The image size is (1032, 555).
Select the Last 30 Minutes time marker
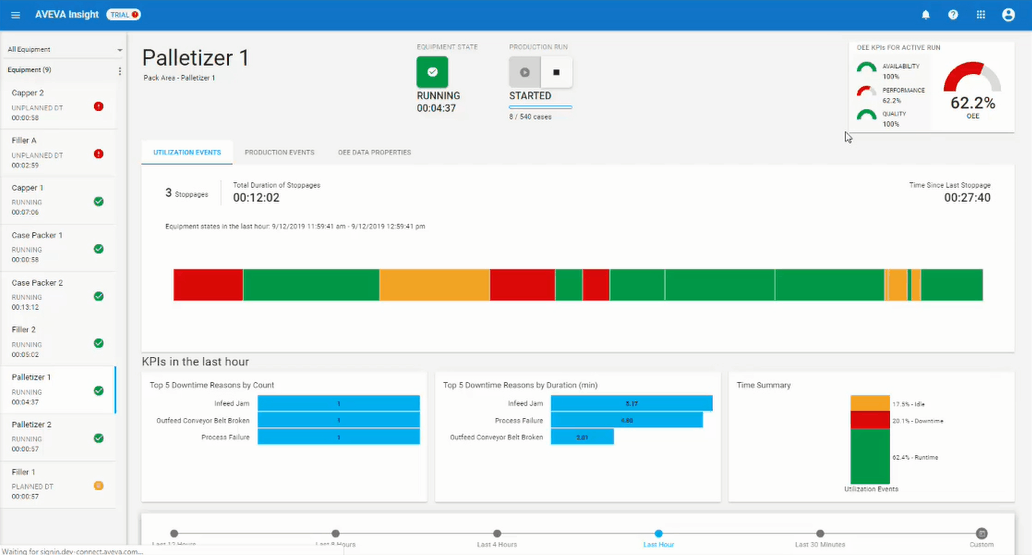820,534
